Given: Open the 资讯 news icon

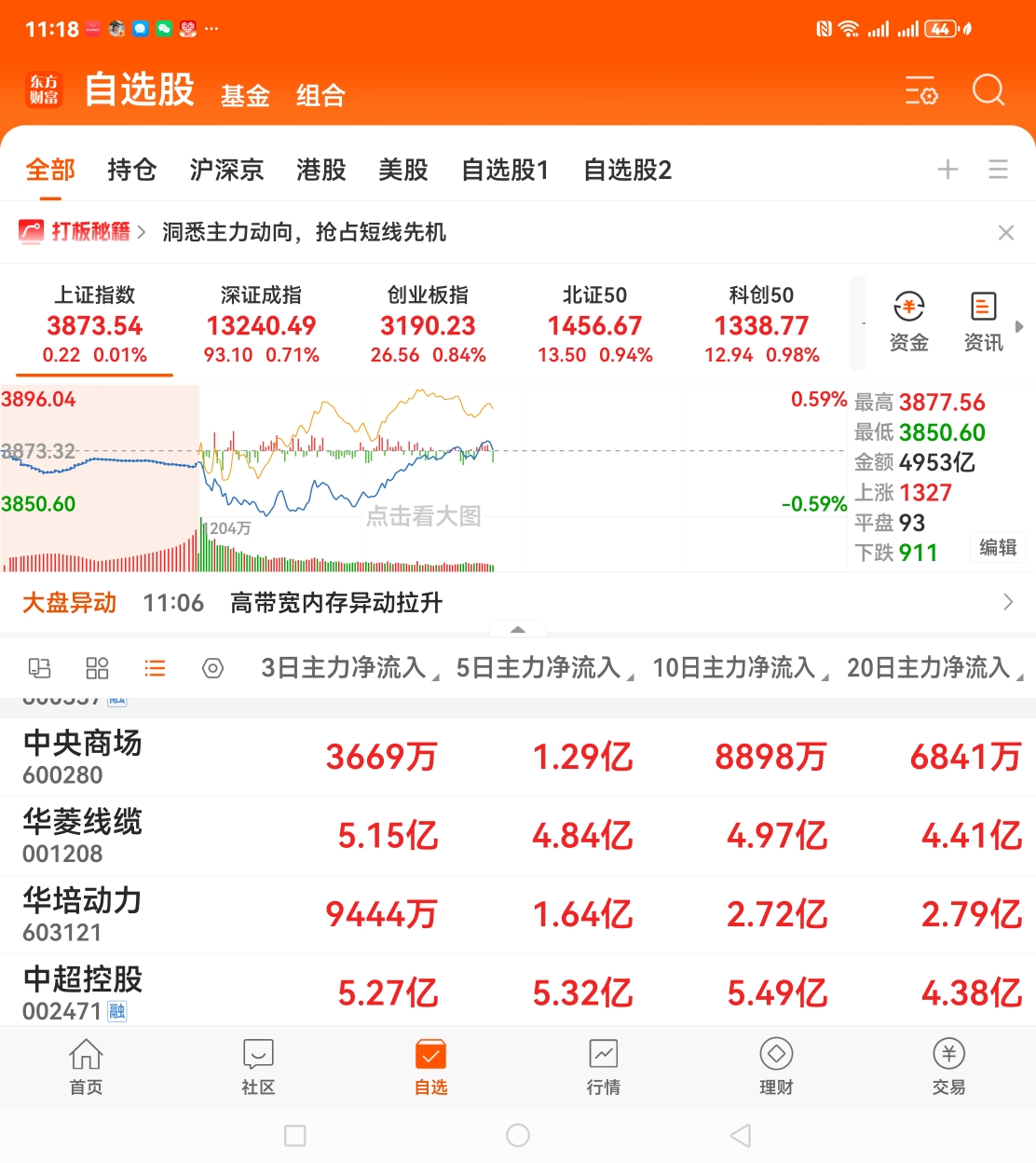Looking at the screenshot, I should coord(983,322).
